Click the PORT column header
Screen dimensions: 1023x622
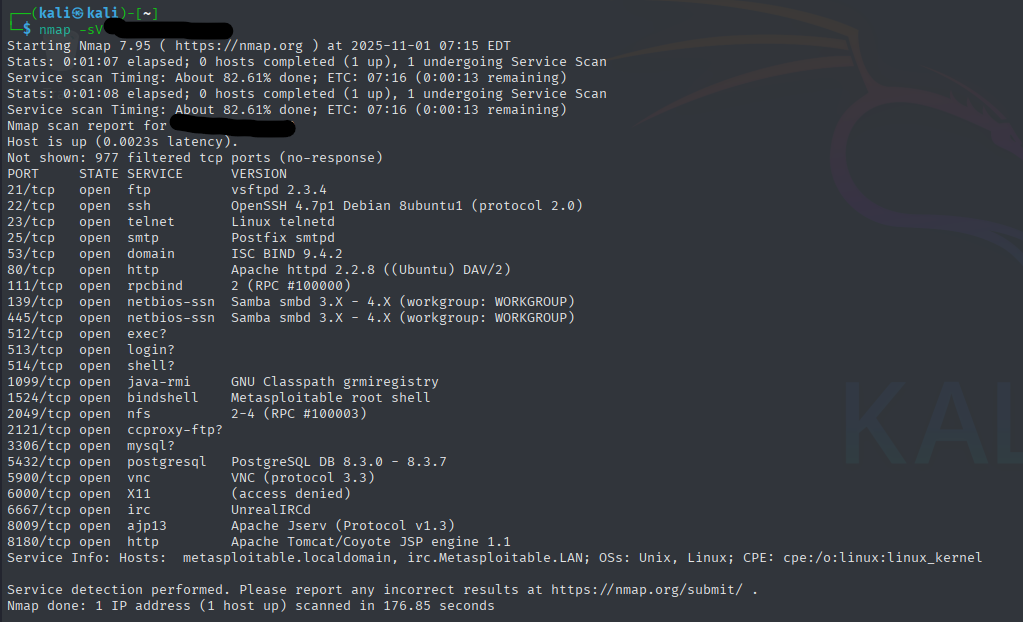(23, 173)
